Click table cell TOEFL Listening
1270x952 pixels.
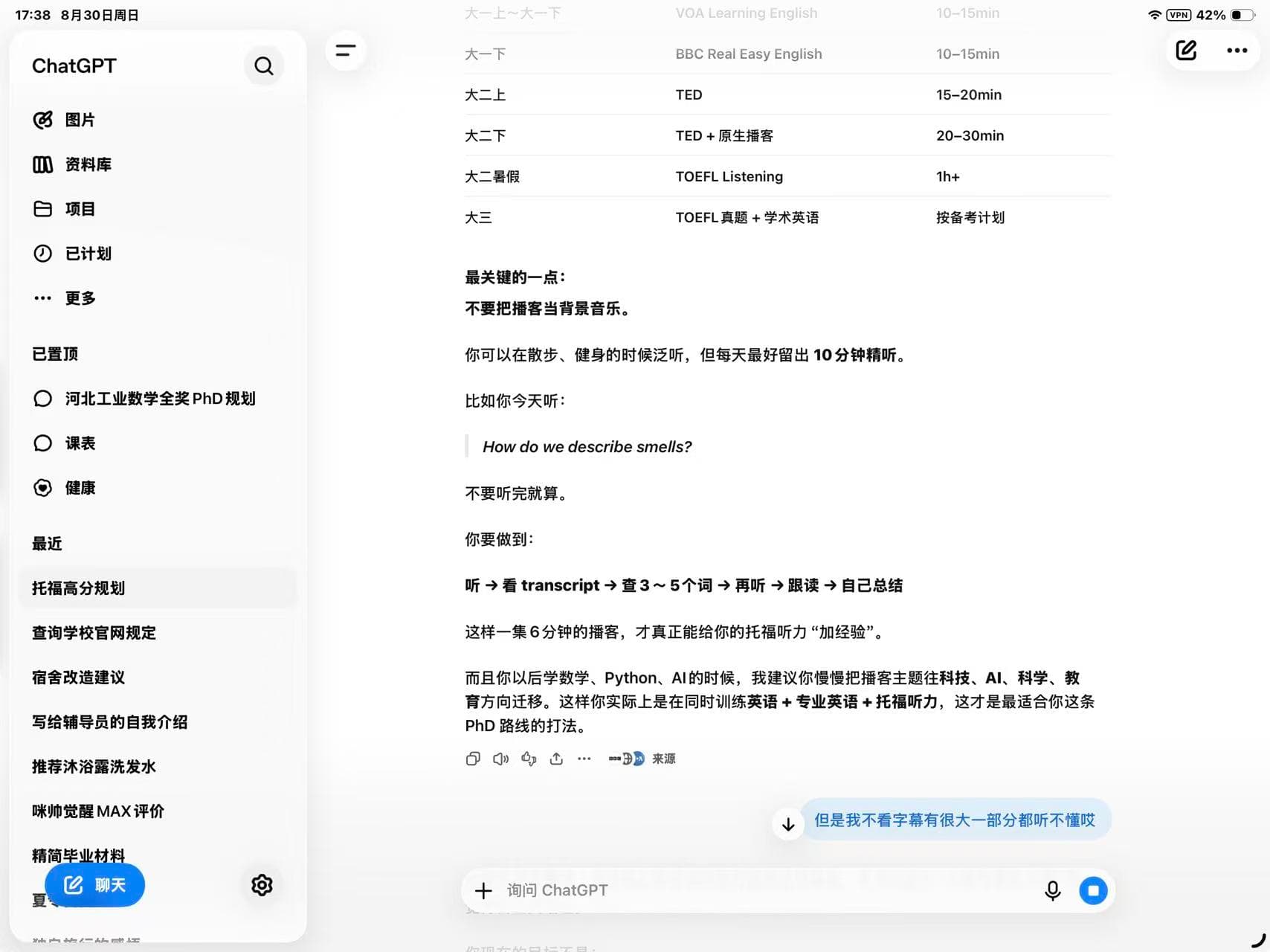[729, 176]
